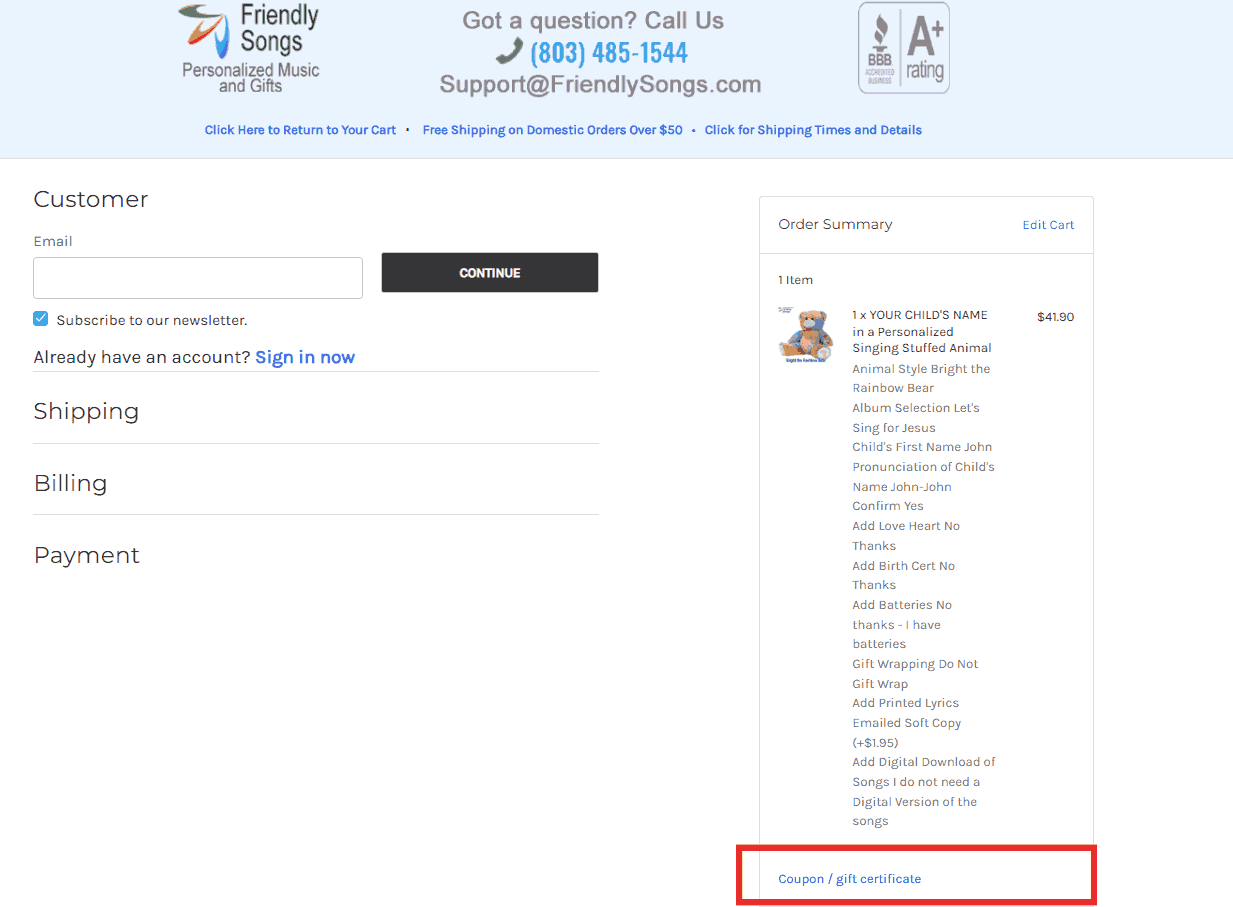Screen dimensions: 1233x907
Task: Click Here to Return to Your Cart
Action: pos(300,130)
